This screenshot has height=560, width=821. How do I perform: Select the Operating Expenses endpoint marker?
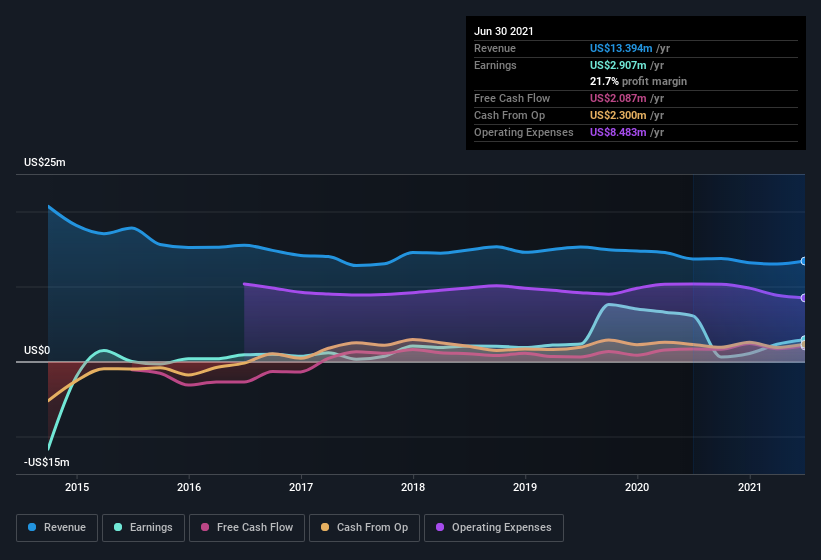803,298
